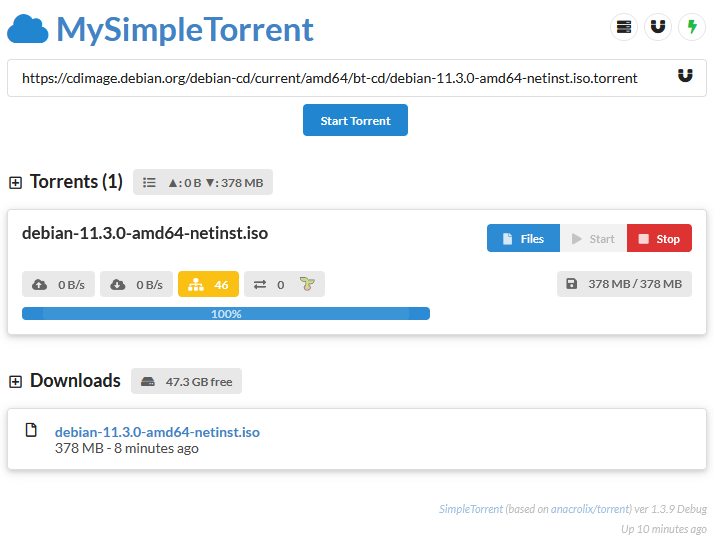714x540 pixels.
Task: Expand the Torrents section
Action: click(15, 182)
